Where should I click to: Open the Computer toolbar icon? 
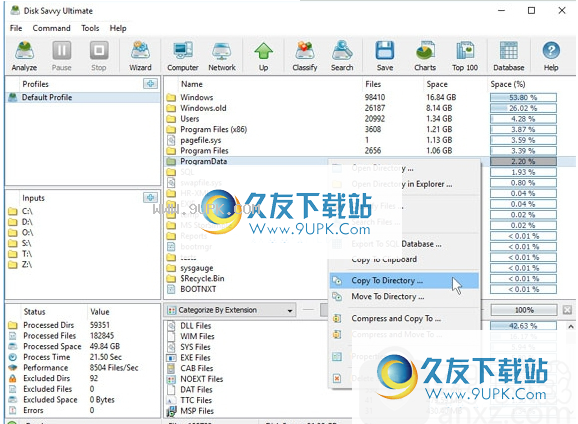[x=183, y=56]
